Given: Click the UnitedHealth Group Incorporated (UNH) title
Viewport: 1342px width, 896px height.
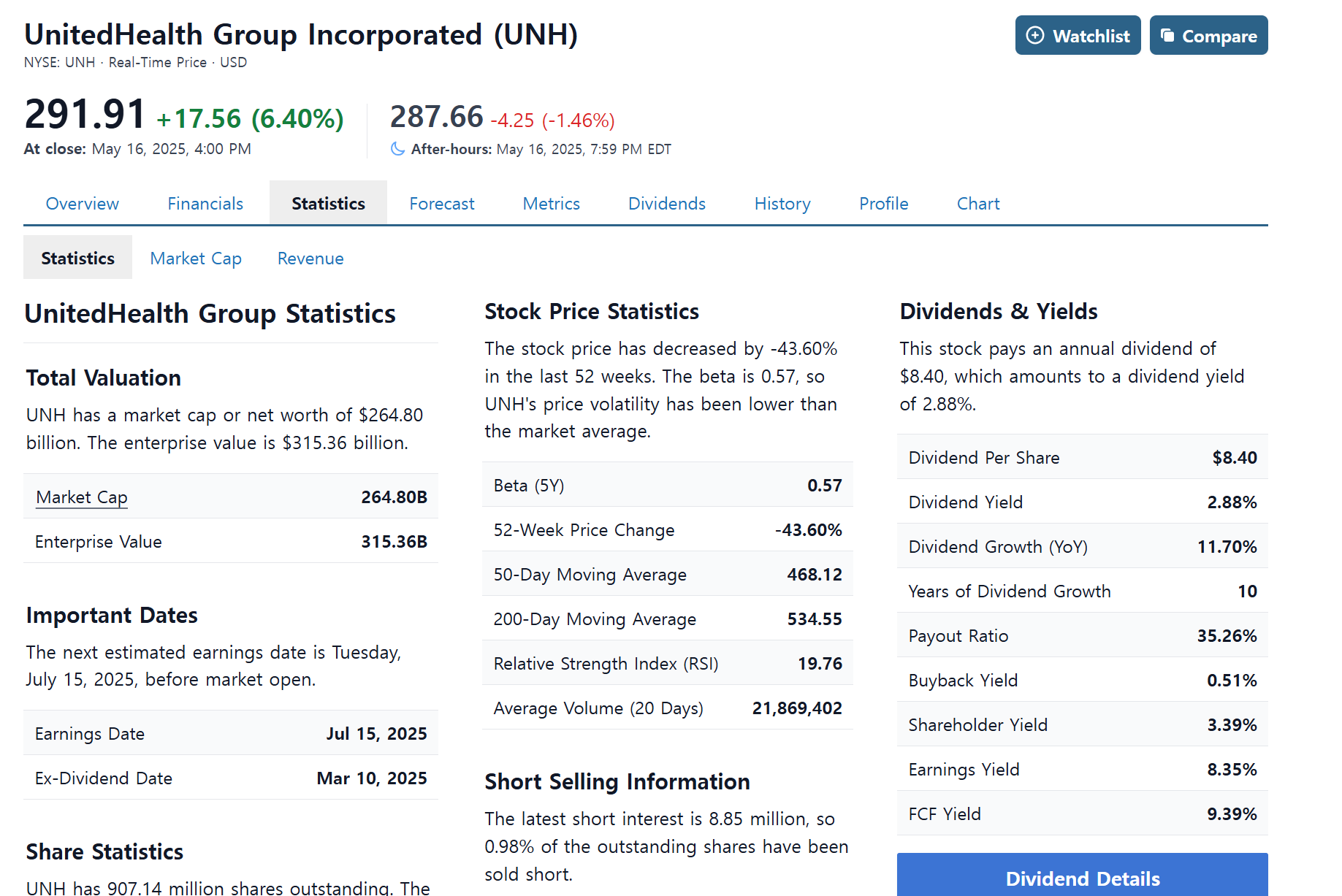Looking at the screenshot, I should pyautogui.click(x=301, y=35).
